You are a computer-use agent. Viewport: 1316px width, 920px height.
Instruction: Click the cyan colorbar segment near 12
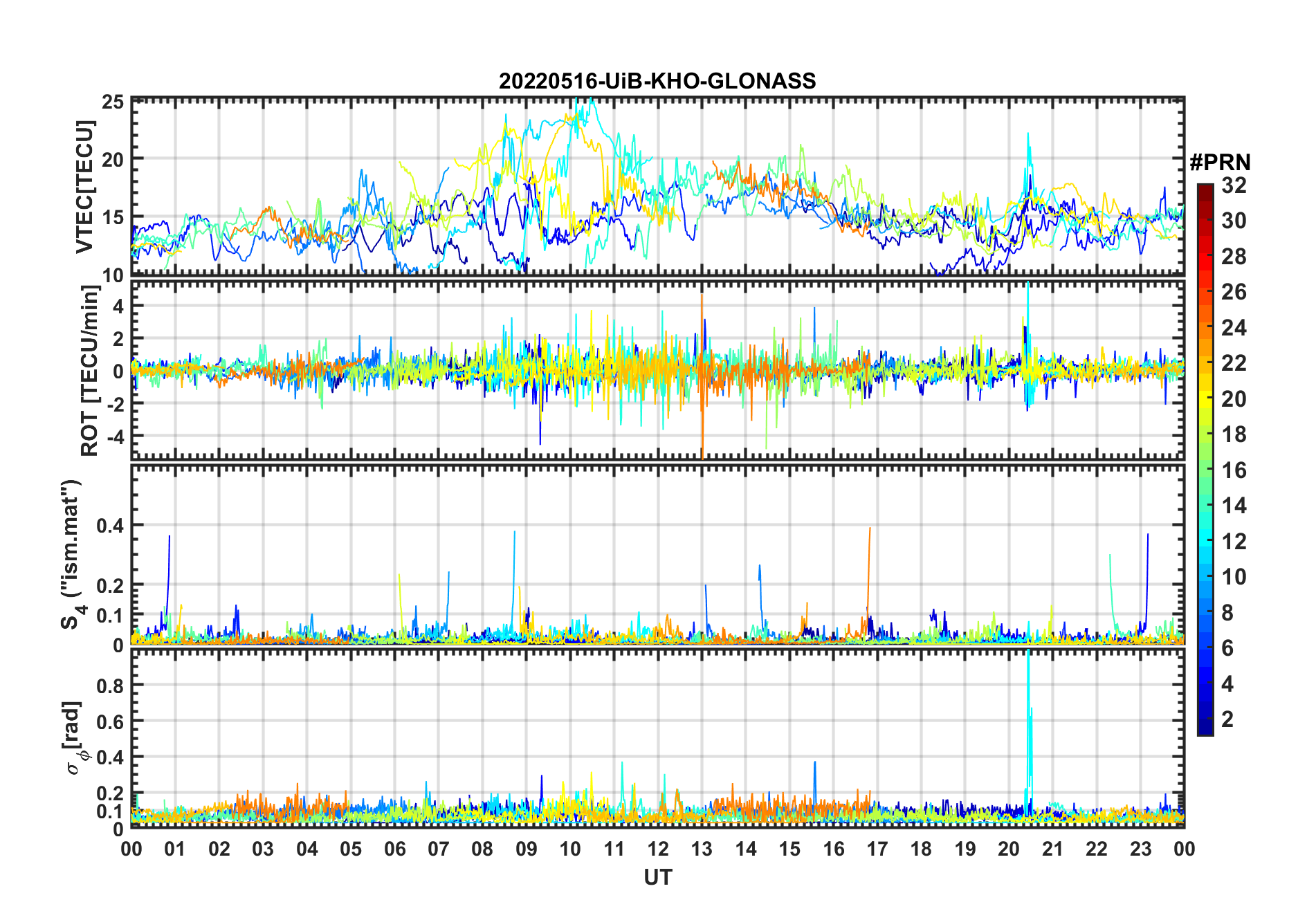pyautogui.click(x=1205, y=540)
